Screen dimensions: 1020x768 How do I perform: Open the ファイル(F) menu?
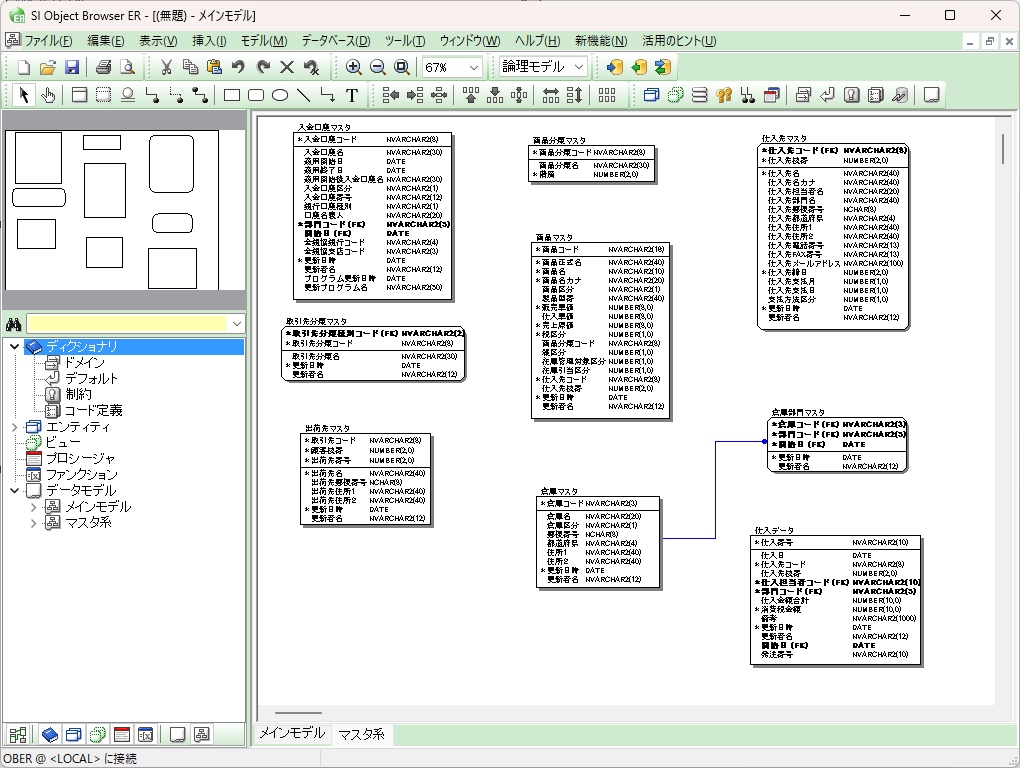(48, 41)
